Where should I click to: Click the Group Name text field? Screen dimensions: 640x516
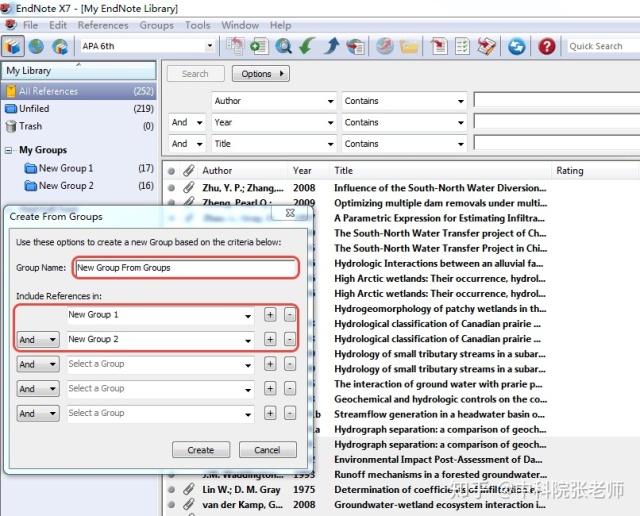point(186,268)
